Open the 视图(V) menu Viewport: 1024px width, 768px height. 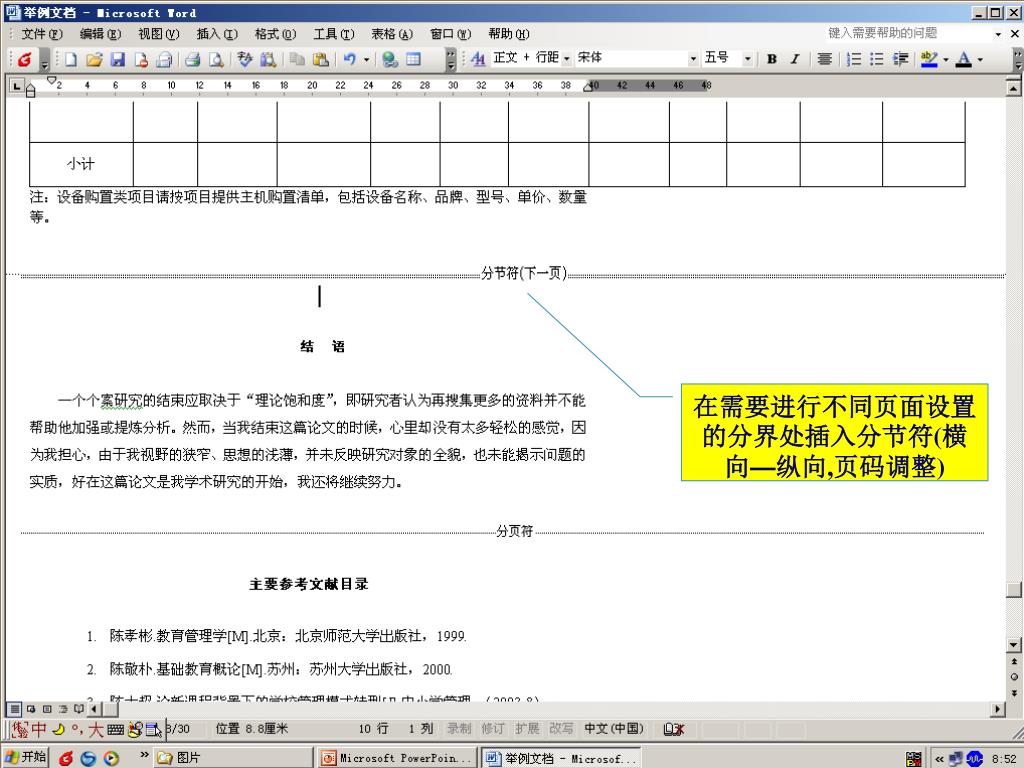click(159, 34)
